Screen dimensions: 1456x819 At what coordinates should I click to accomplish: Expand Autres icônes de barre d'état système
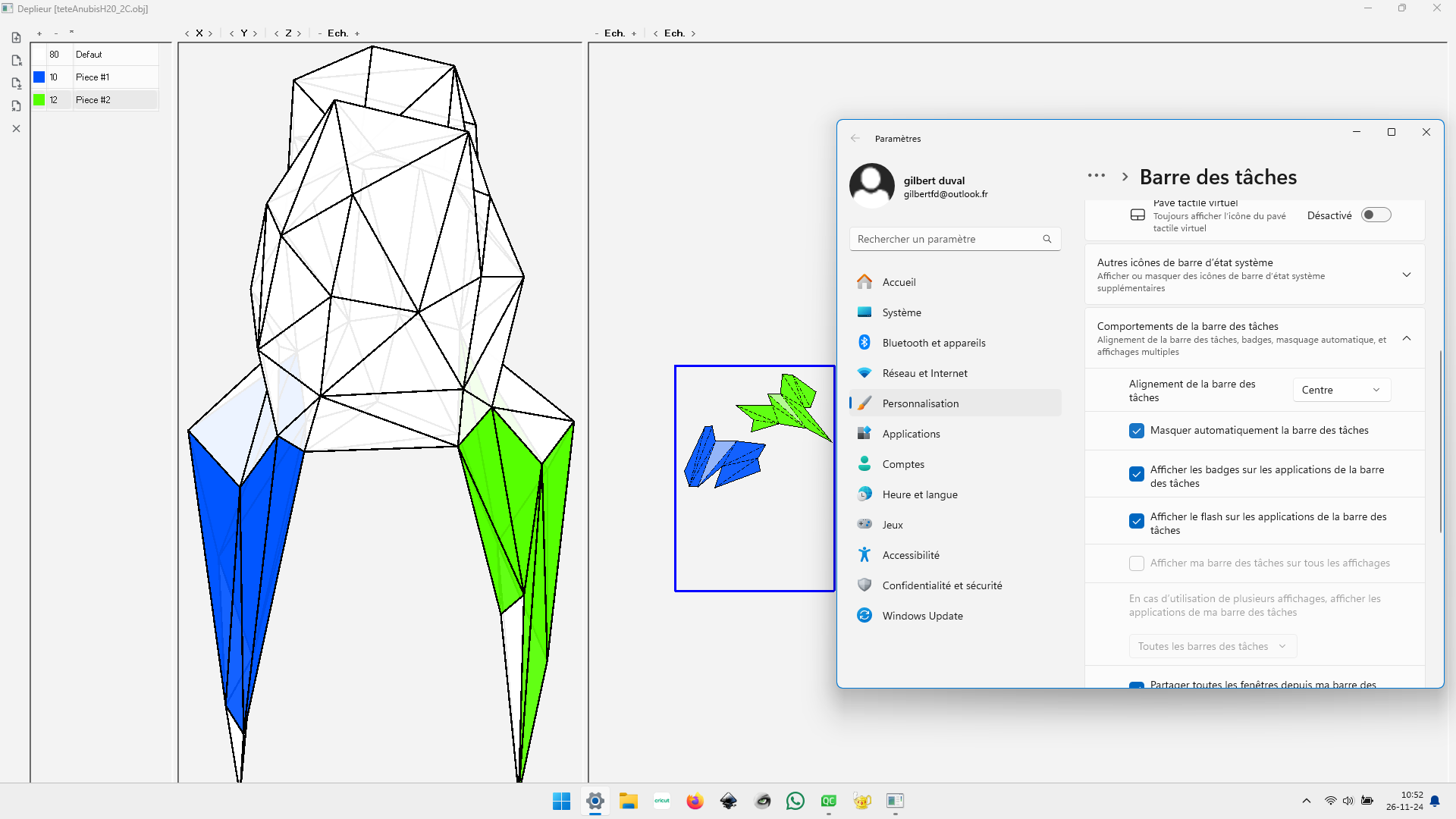(x=1406, y=275)
